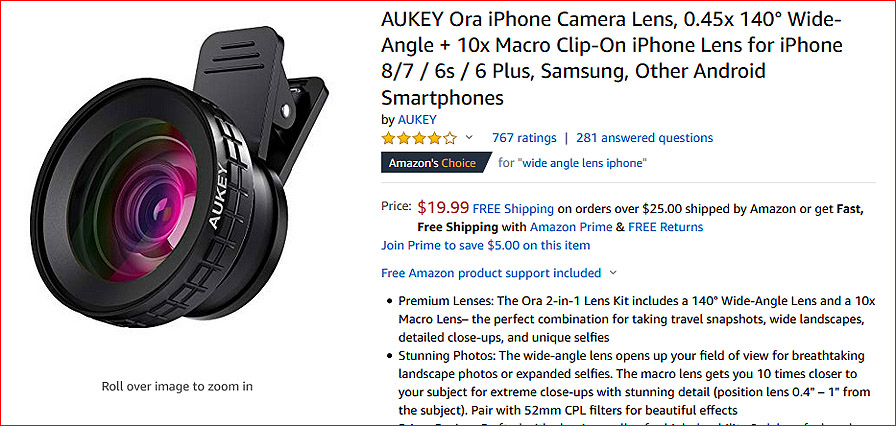The height and width of the screenshot is (426, 896).
Task: Click the FREE Shipping link
Action: click(x=513, y=208)
